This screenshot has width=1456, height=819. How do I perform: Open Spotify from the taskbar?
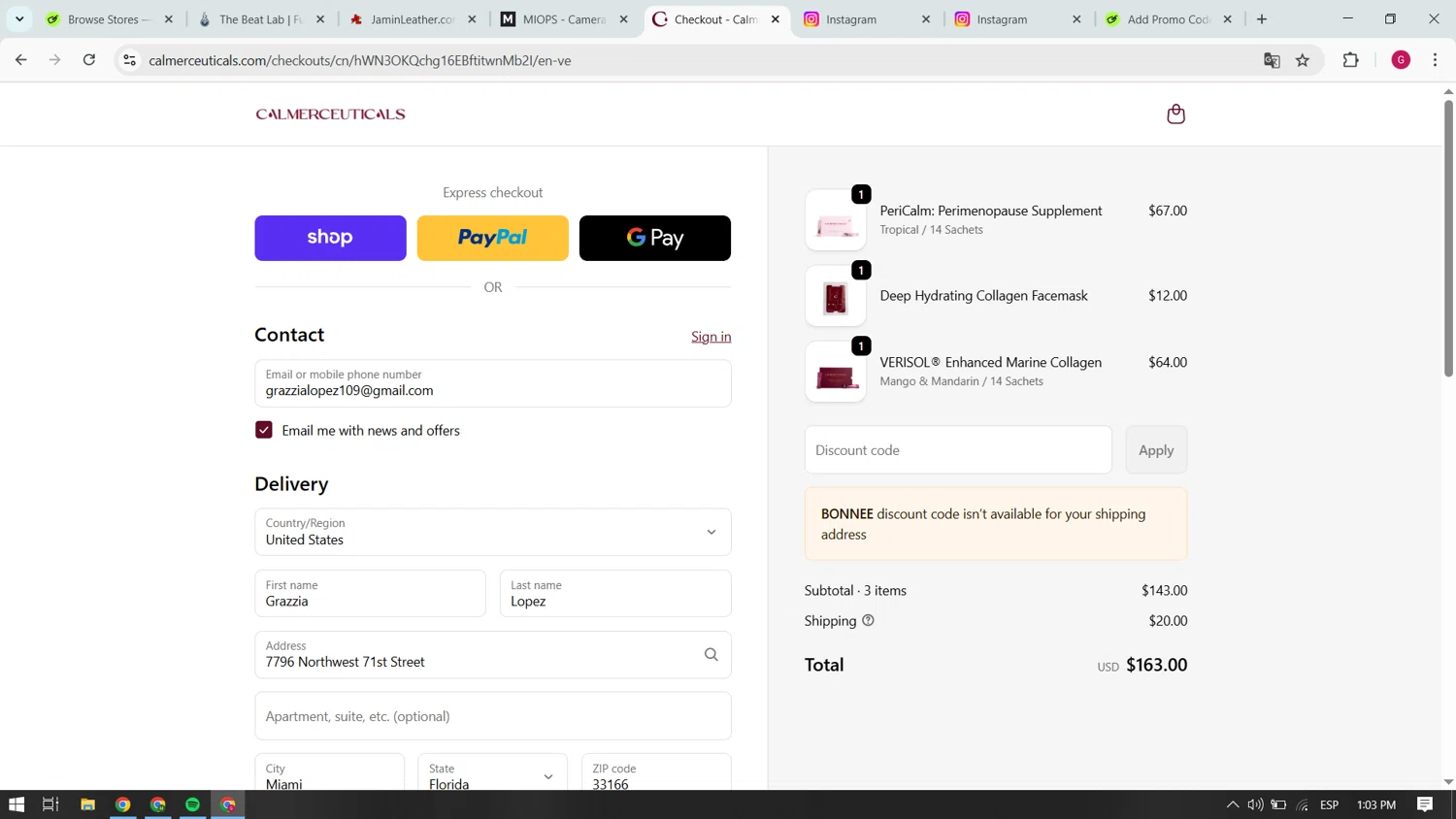click(x=192, y=804)
